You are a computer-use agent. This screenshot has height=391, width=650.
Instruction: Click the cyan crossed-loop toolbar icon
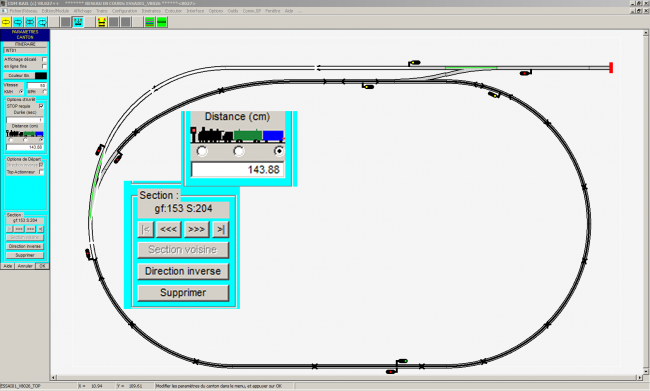(30, 22)
